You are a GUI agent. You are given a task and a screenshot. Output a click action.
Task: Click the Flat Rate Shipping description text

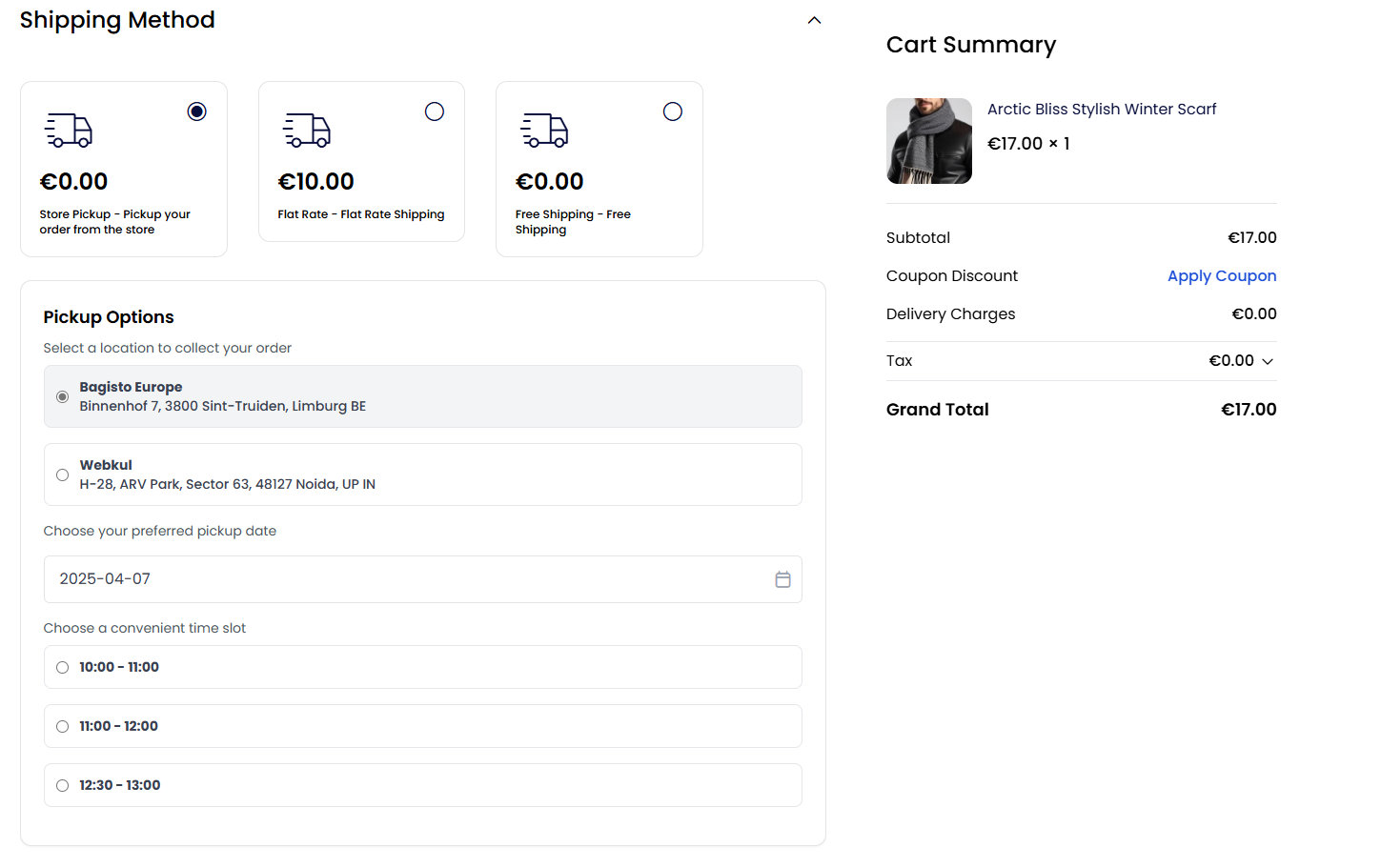360,214
